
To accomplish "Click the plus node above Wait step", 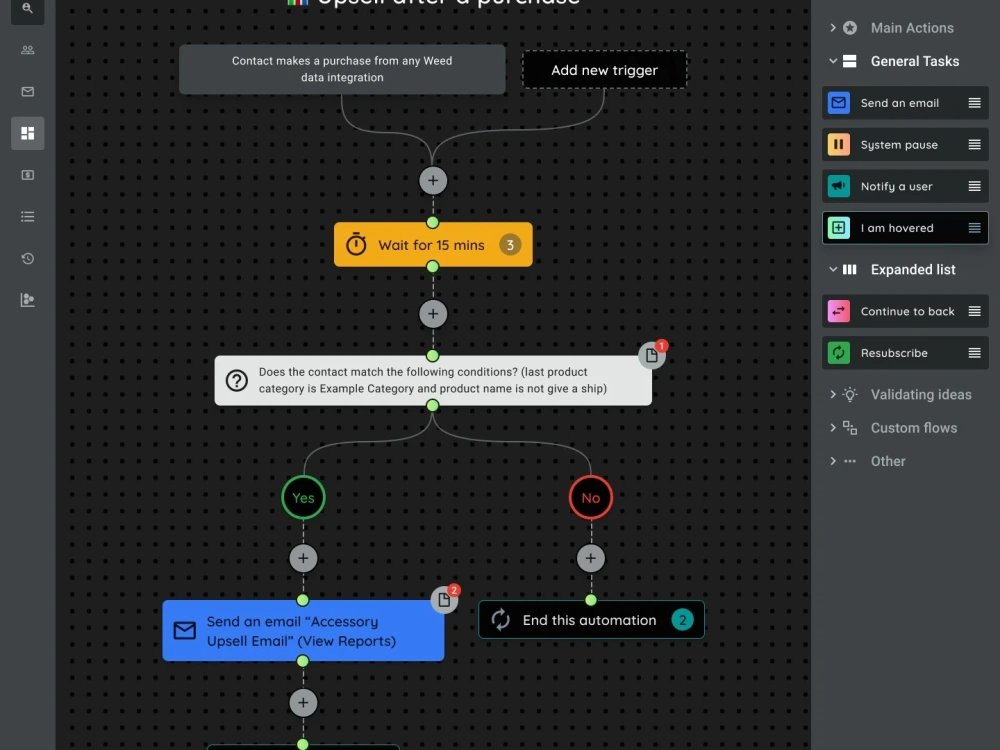I will point(433,180).
